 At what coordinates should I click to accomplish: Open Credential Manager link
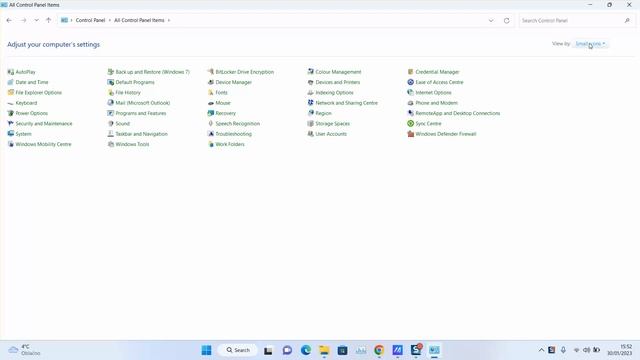tap(437, 72)
